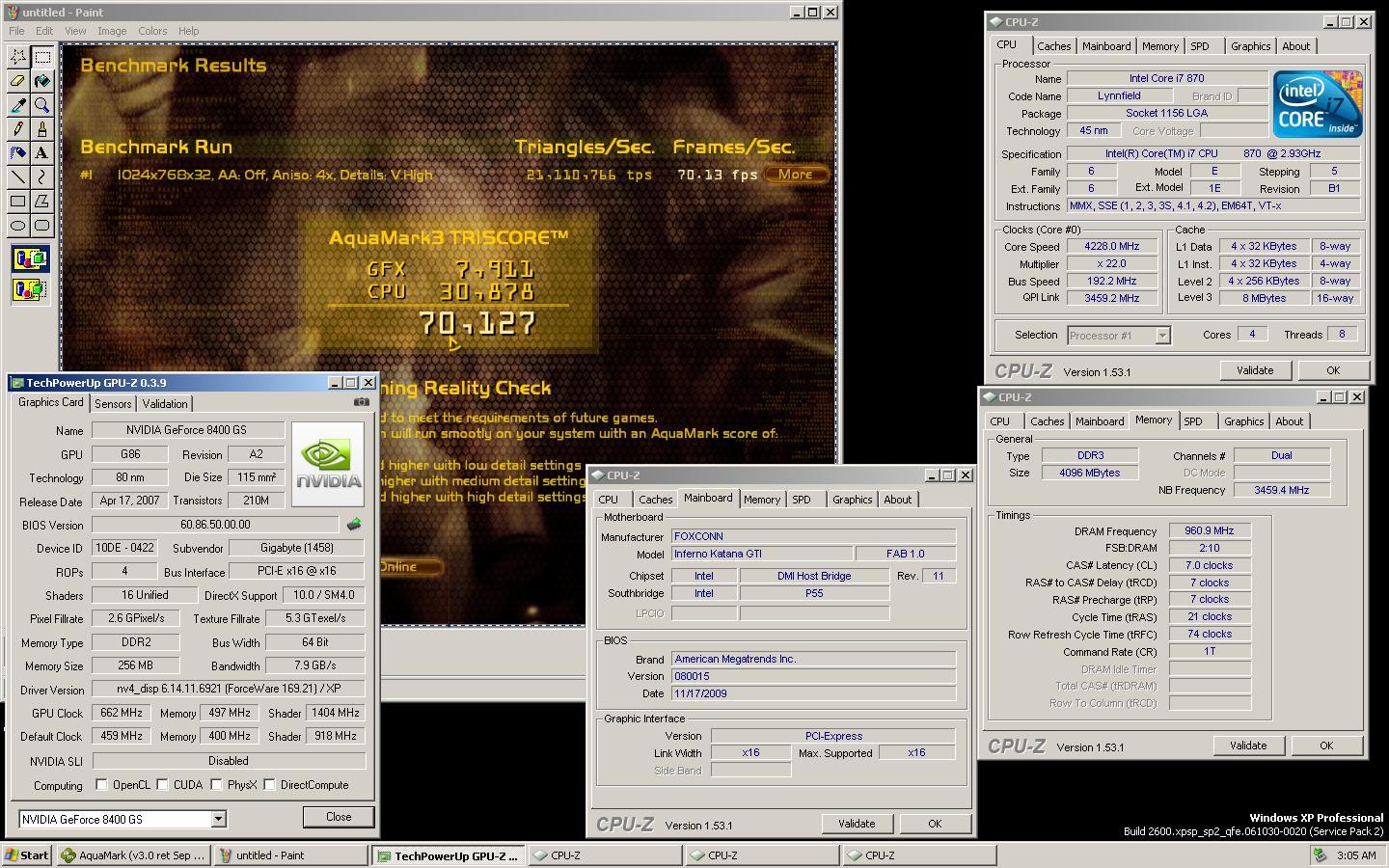Open the Edit menu in Paint

point(44,31)
